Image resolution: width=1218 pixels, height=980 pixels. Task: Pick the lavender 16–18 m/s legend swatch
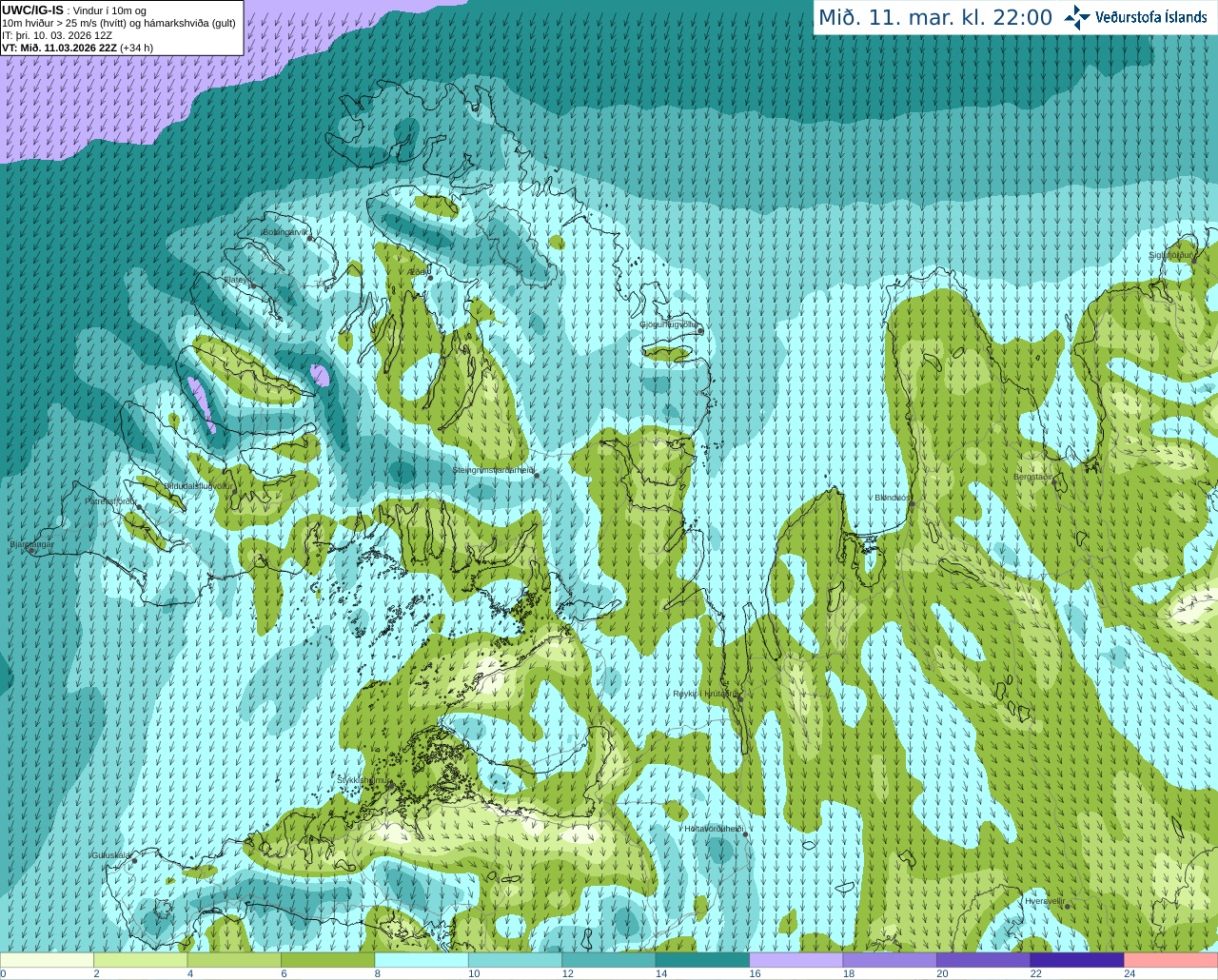(x=796, y=960)
